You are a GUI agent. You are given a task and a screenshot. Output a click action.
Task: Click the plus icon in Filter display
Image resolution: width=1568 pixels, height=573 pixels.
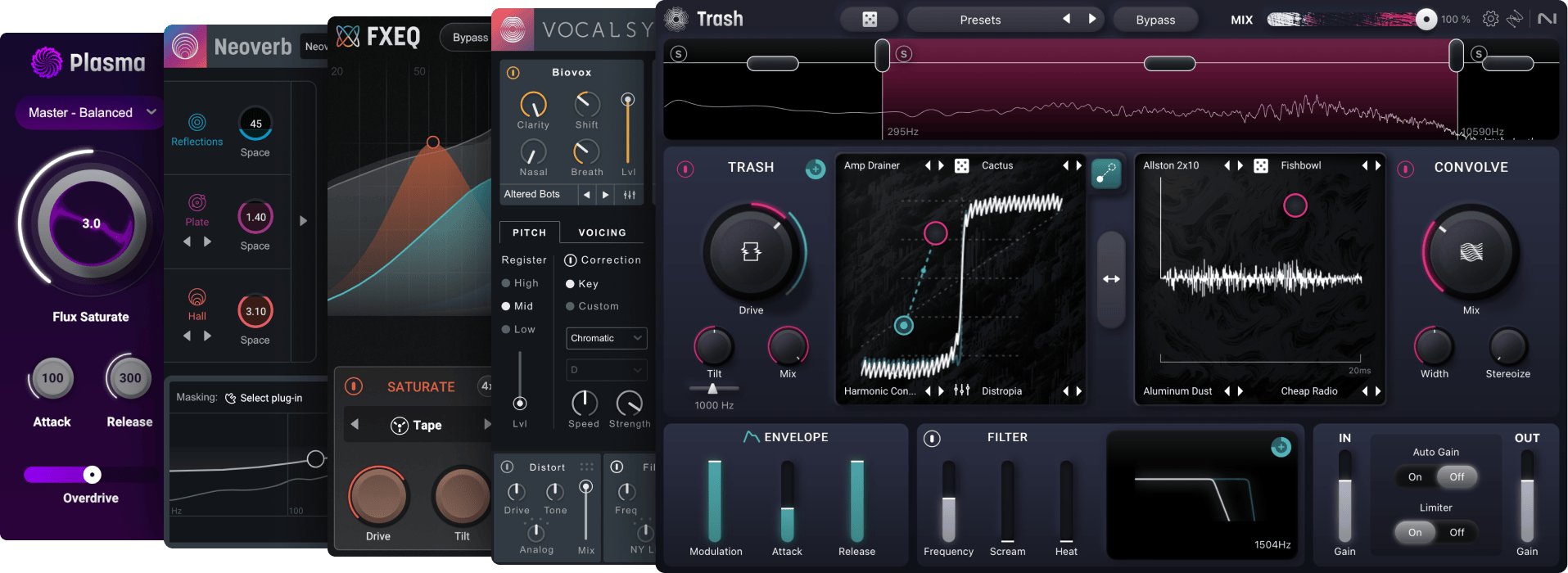[x=1281, y=446]
